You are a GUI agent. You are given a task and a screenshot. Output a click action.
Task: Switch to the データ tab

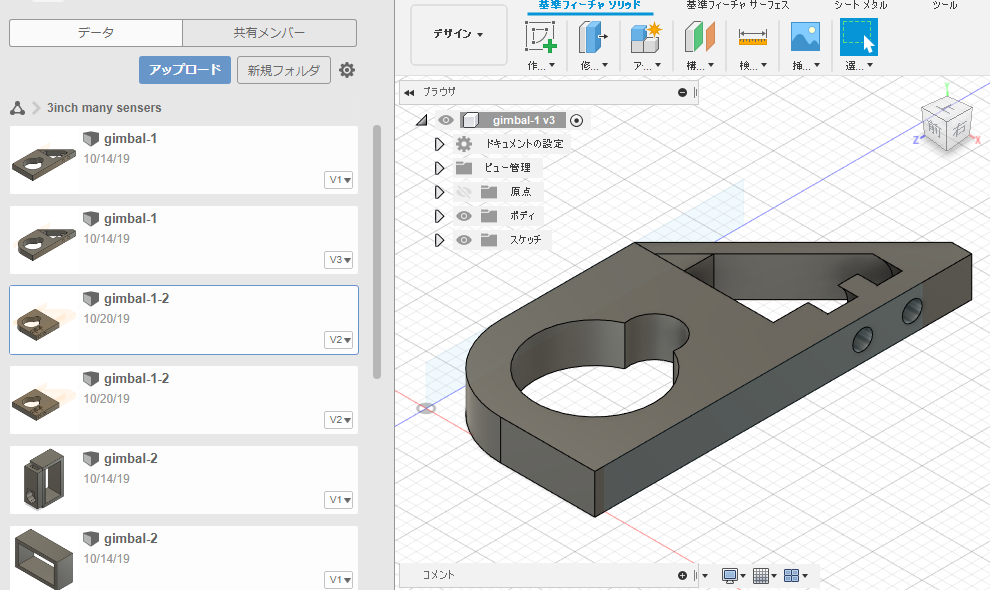(x=96, y=33)
